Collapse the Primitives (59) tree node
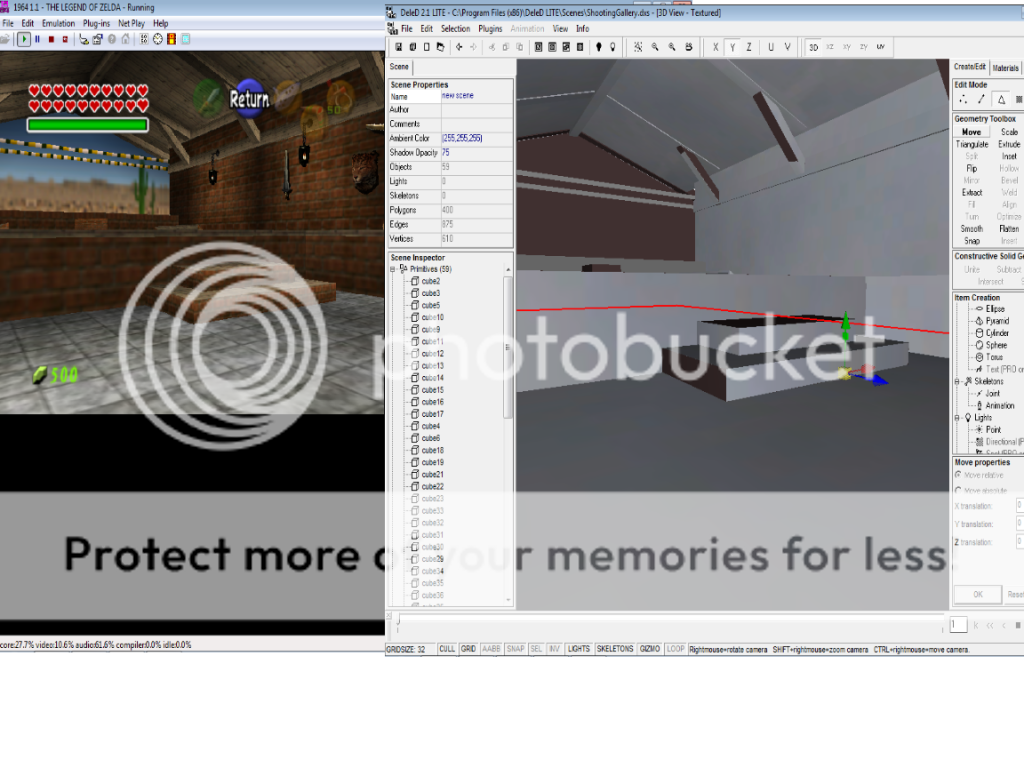The image size is (1024, 768). click(393, 269)
